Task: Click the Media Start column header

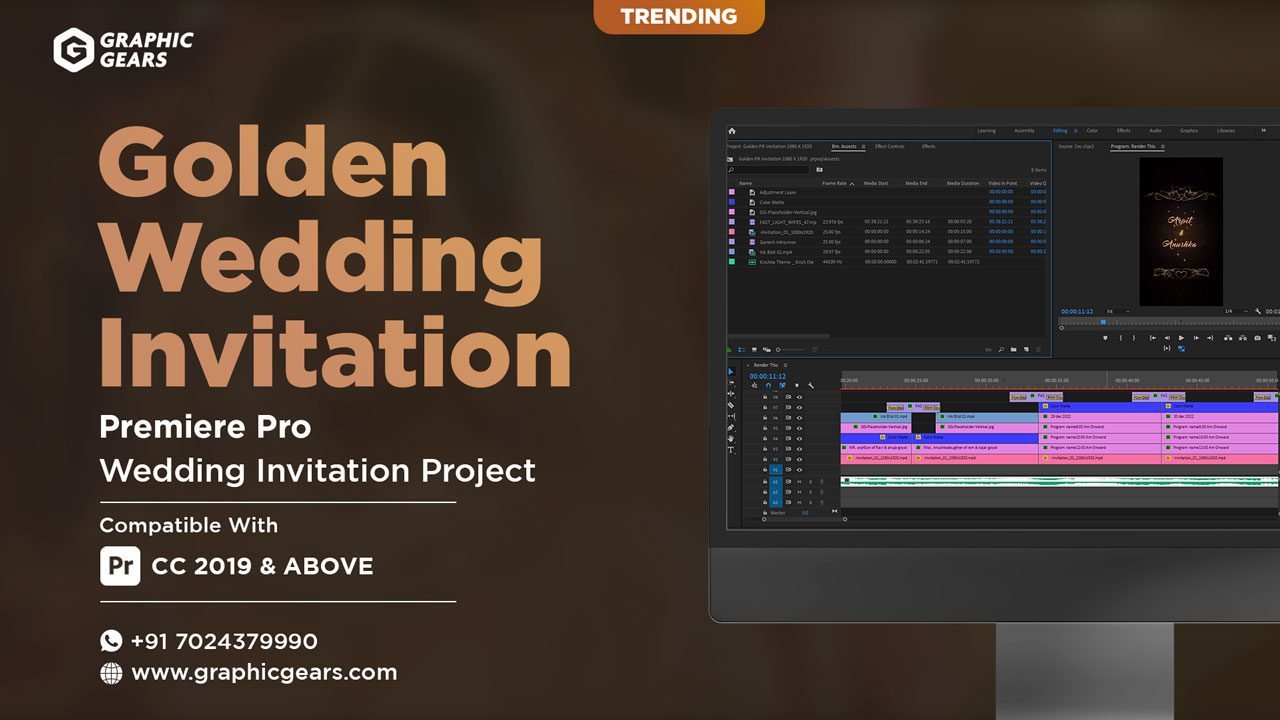Action: pos(876,184)
